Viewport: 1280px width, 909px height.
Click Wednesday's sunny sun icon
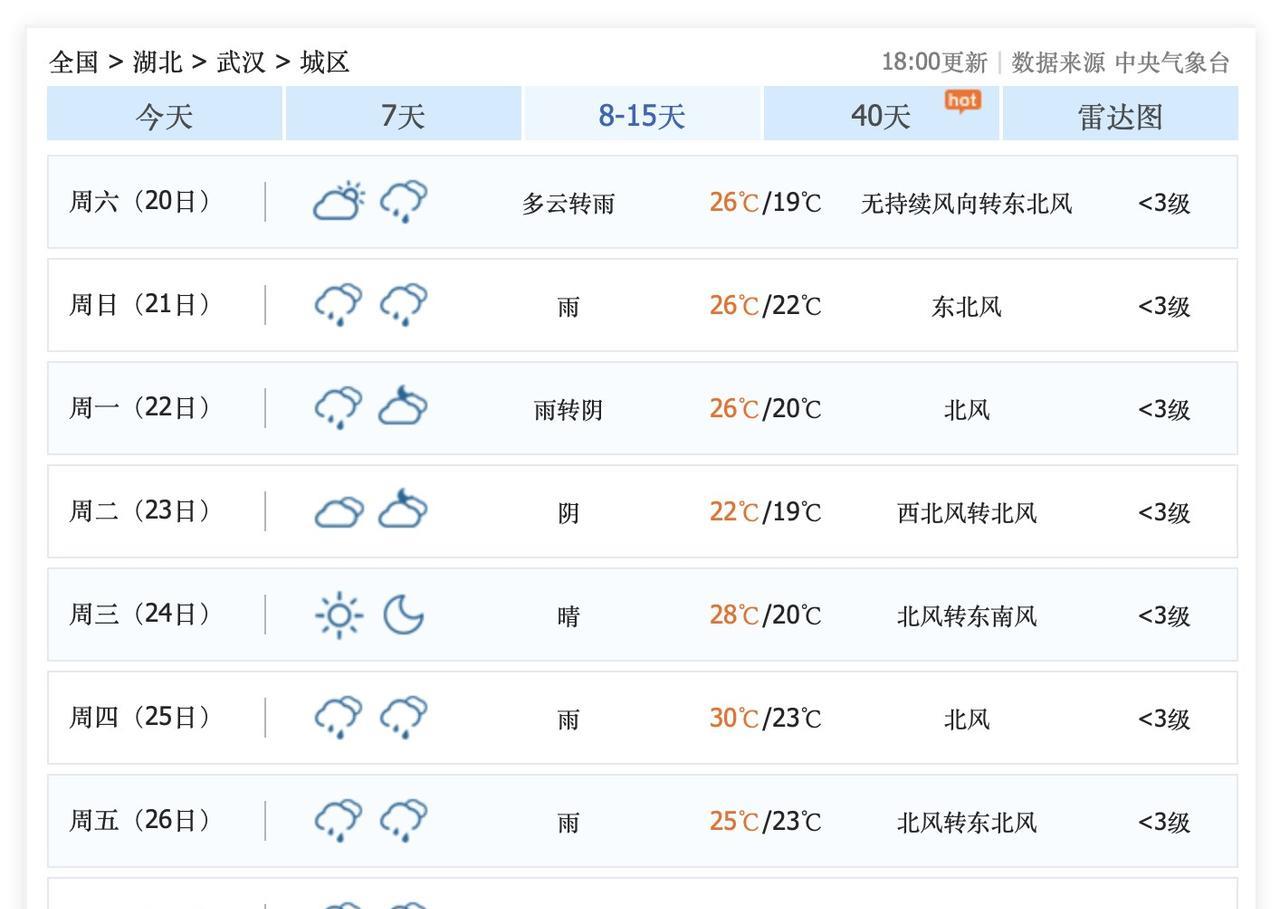(339, 615)
